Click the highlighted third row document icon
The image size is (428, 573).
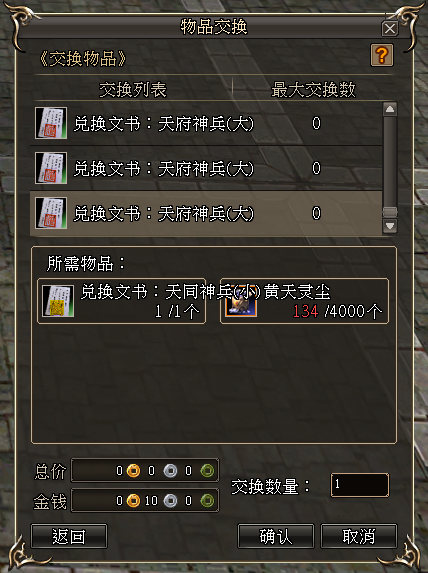(x=51, y=213)
